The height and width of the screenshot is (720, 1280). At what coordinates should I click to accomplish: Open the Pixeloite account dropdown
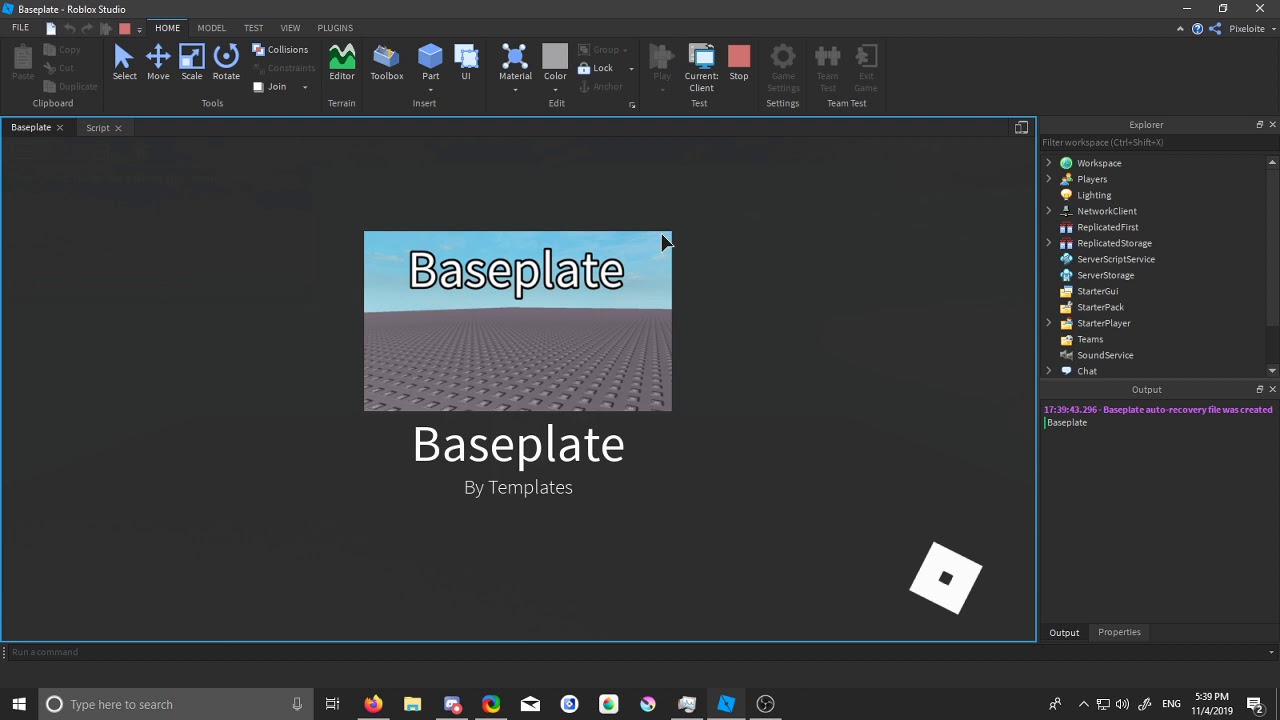point(1273,29)
